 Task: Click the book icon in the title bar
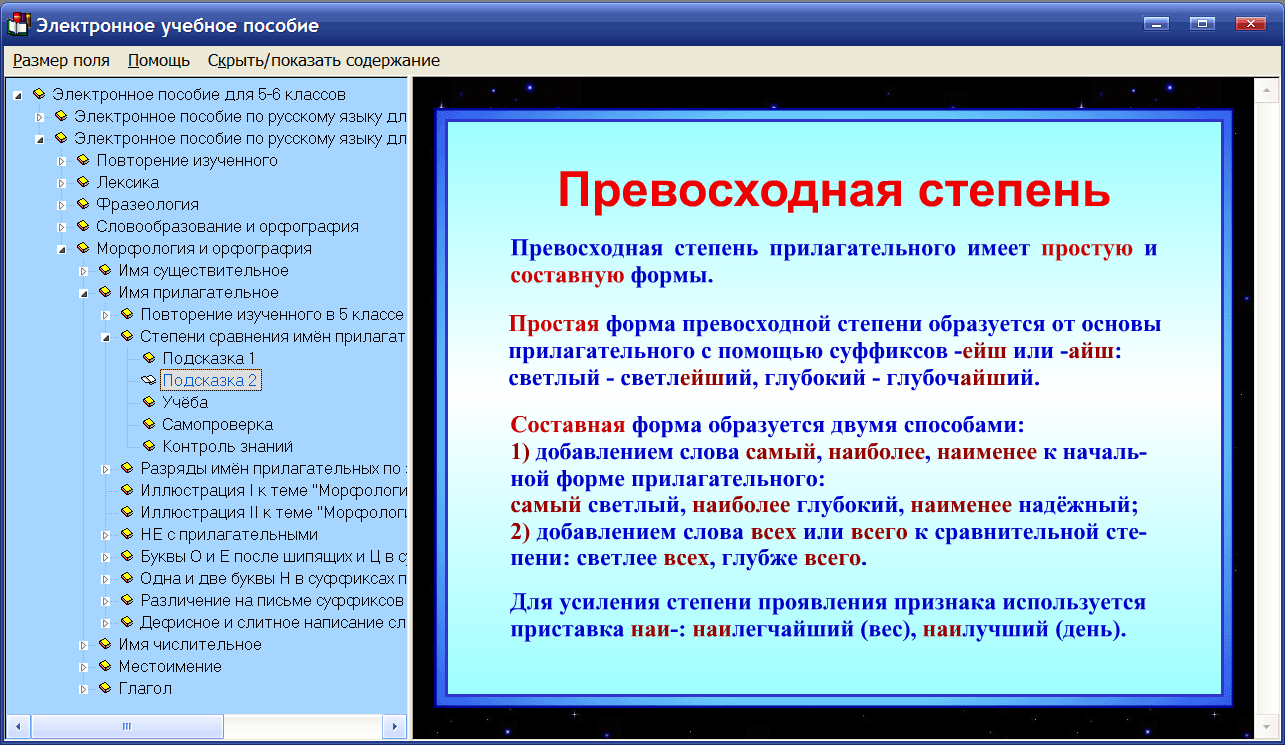point(15,24)
